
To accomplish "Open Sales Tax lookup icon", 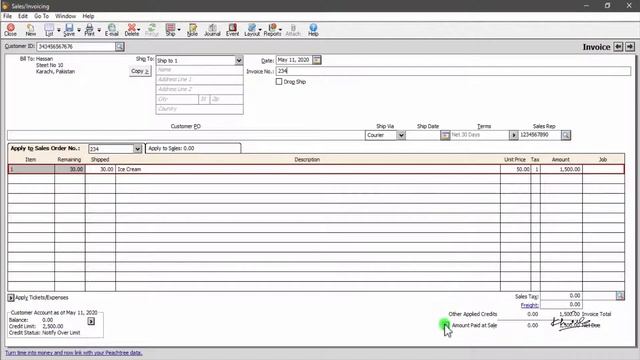I will click(x=620, y=296).
